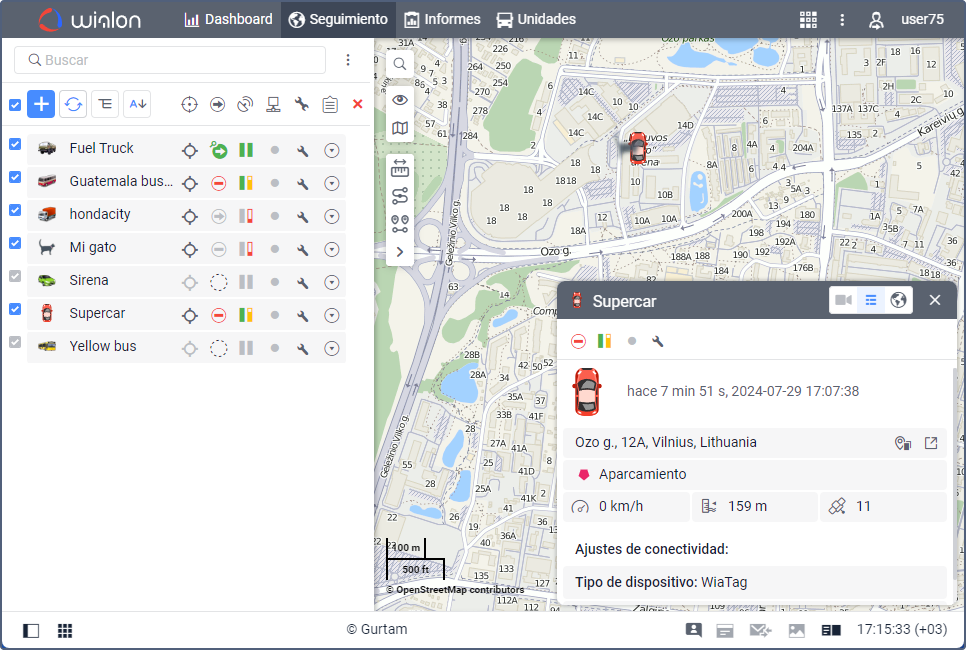966x650 pixels.
Task: Open the apps grid icon in header
Action: click(808, 20)
